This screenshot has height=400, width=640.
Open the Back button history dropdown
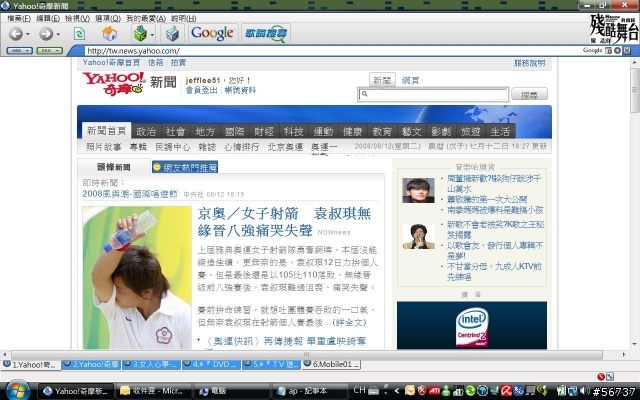click(28, 34)
